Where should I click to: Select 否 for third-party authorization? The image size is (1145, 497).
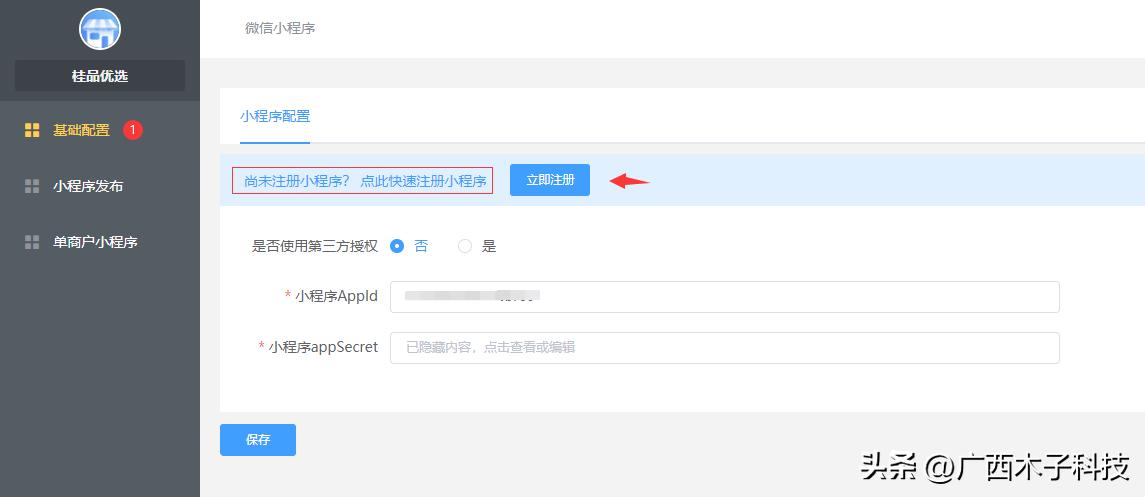click(397, 247)
